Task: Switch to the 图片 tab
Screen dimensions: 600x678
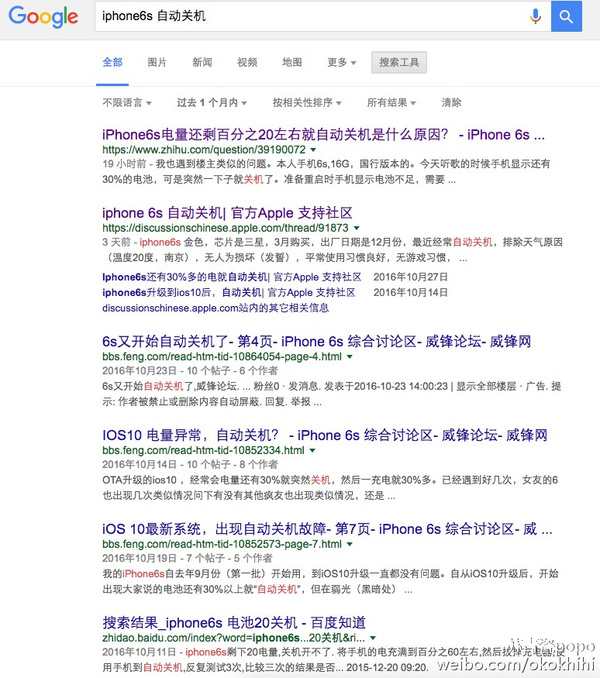Action: tap(157, 62)
